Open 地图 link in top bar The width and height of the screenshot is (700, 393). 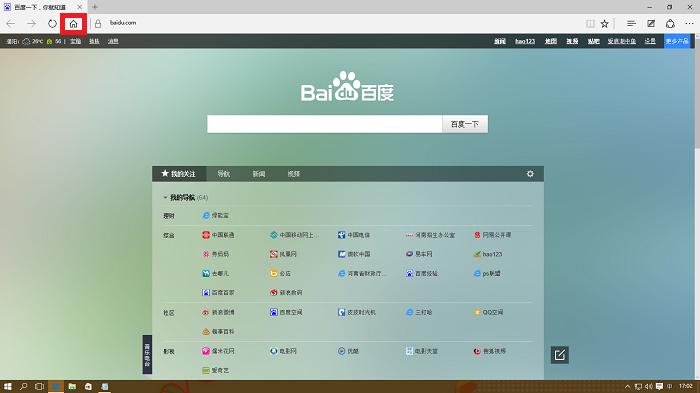click(x=551, y=41)
